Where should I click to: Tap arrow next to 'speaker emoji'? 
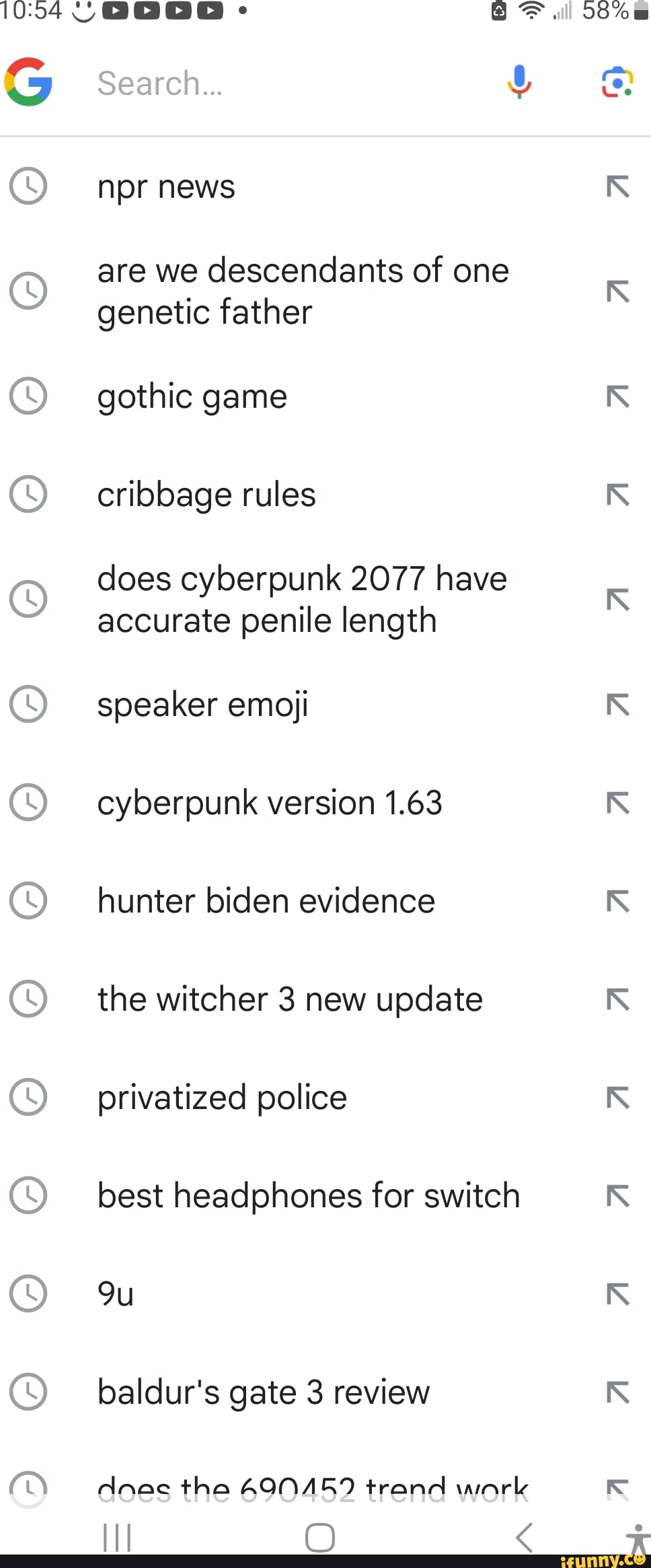(617, 705)
